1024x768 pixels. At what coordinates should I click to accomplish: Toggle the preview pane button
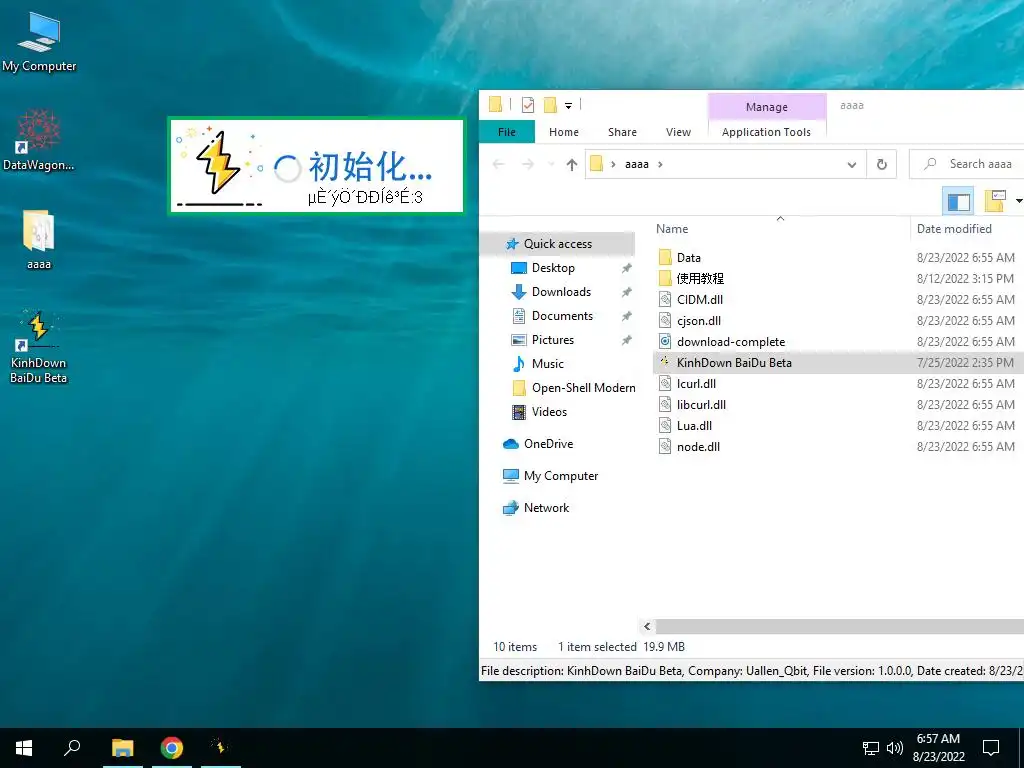point(958,201)
